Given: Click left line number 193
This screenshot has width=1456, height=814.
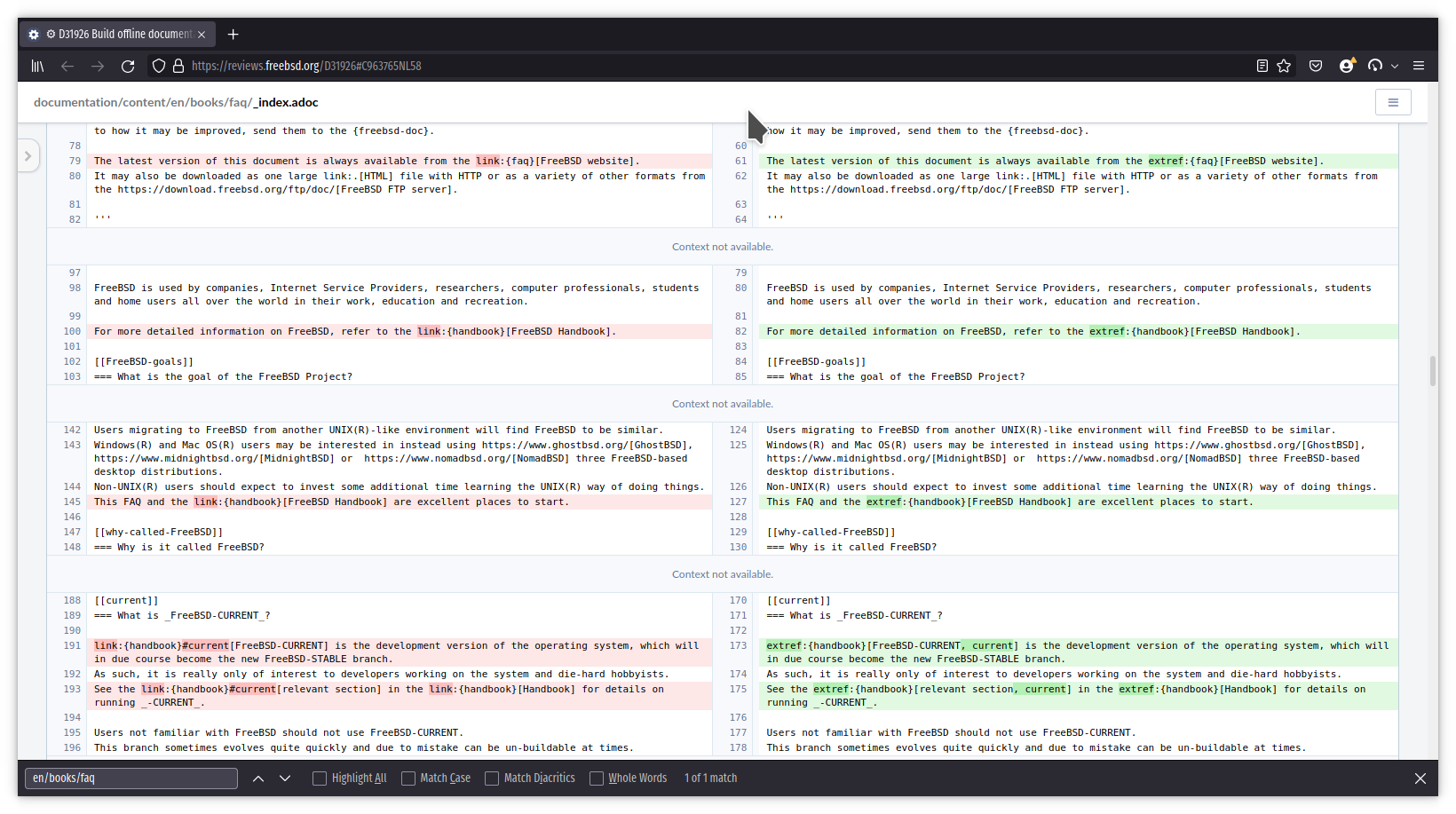Looking at the screenshot, I should [72, 690].
